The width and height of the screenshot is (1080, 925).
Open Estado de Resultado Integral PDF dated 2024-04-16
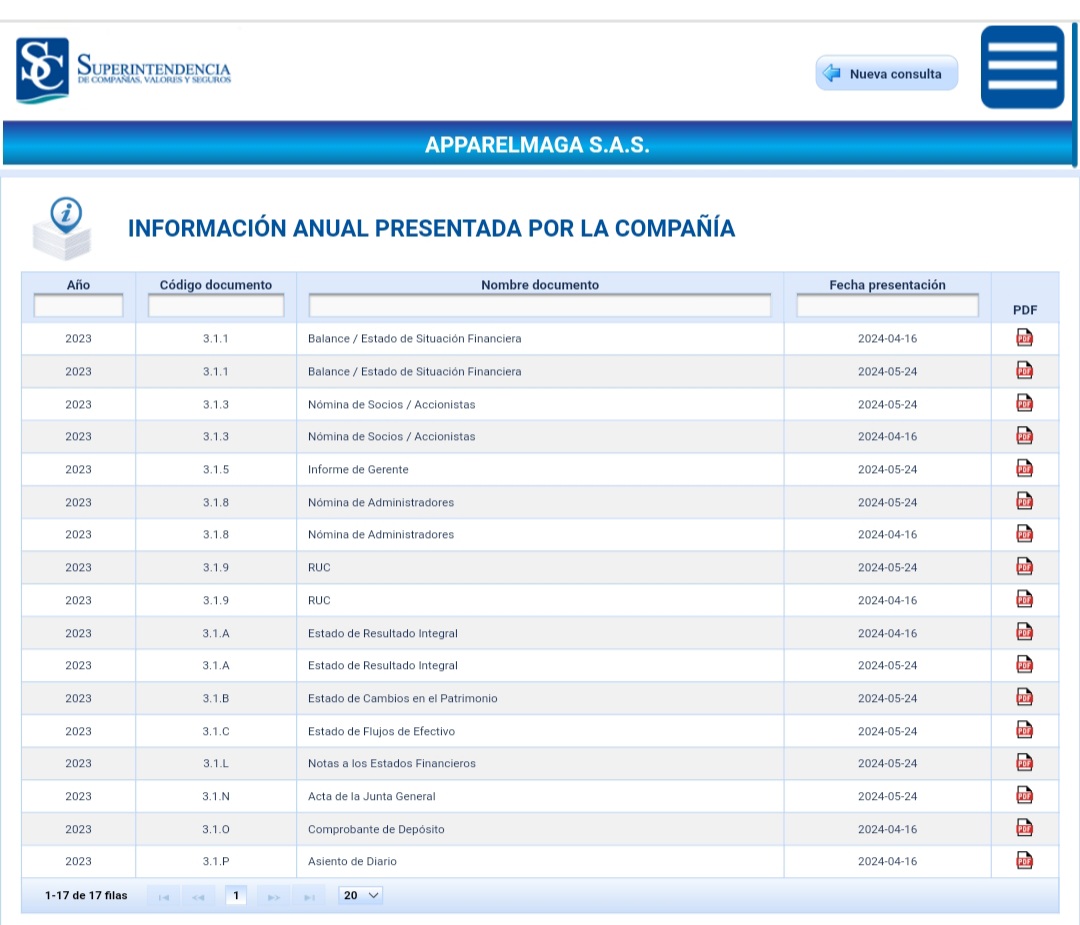pyautogui.click(x=1024, y=632)
